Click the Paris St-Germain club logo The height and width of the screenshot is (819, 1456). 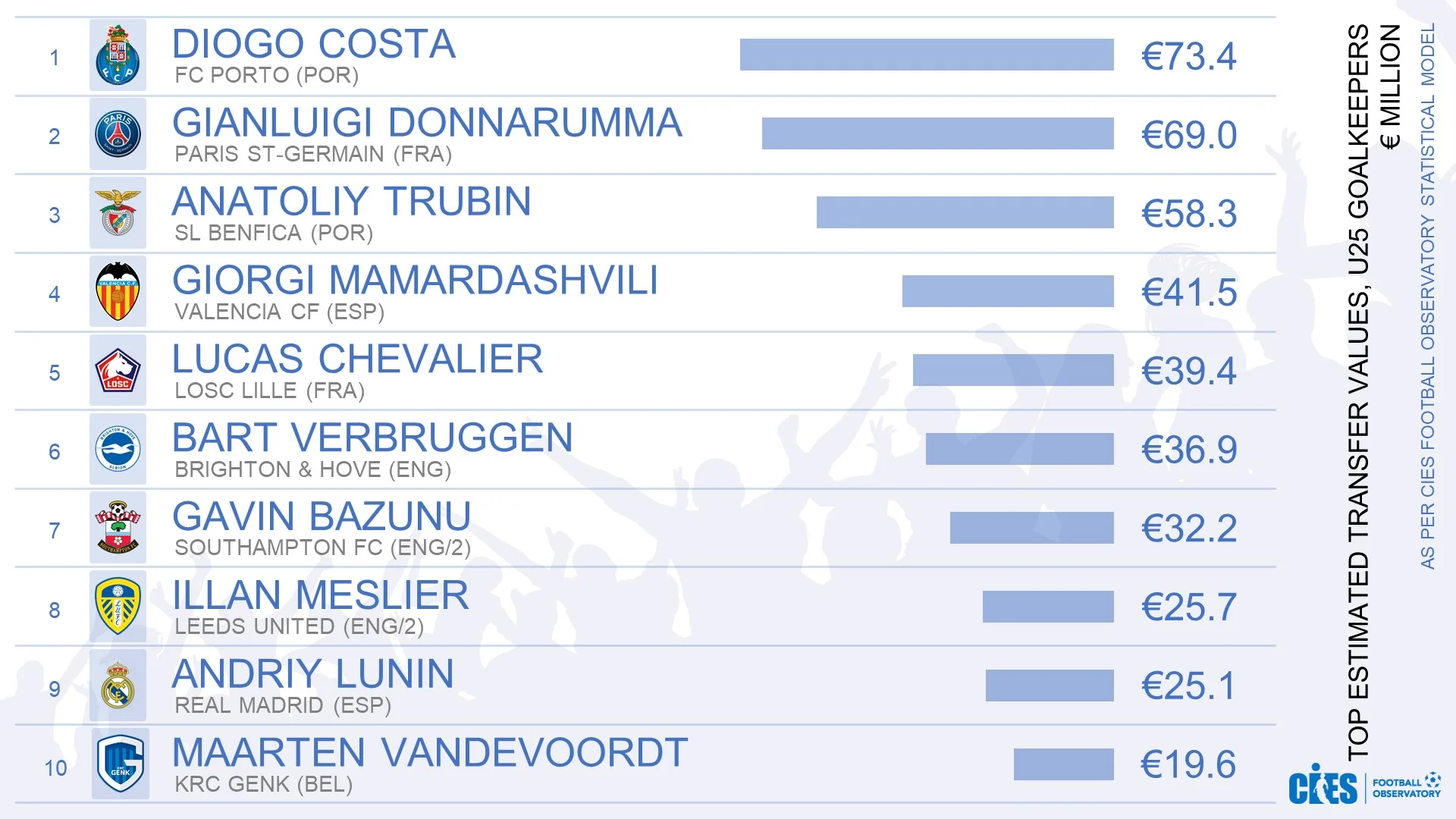point(118,135)
